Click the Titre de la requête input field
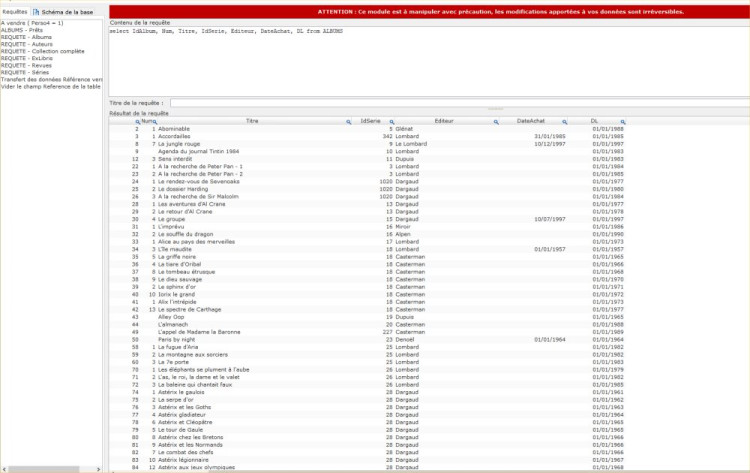This screenshot has height=473, width=750. pyautogui.click(x=460, y=103)
